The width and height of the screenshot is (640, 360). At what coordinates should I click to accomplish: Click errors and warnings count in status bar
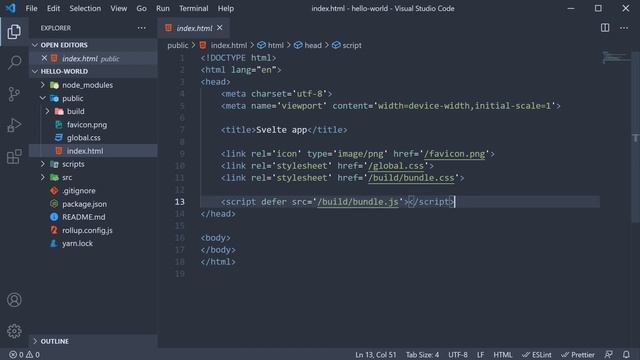pyautogui.click(x=24, y=354)
